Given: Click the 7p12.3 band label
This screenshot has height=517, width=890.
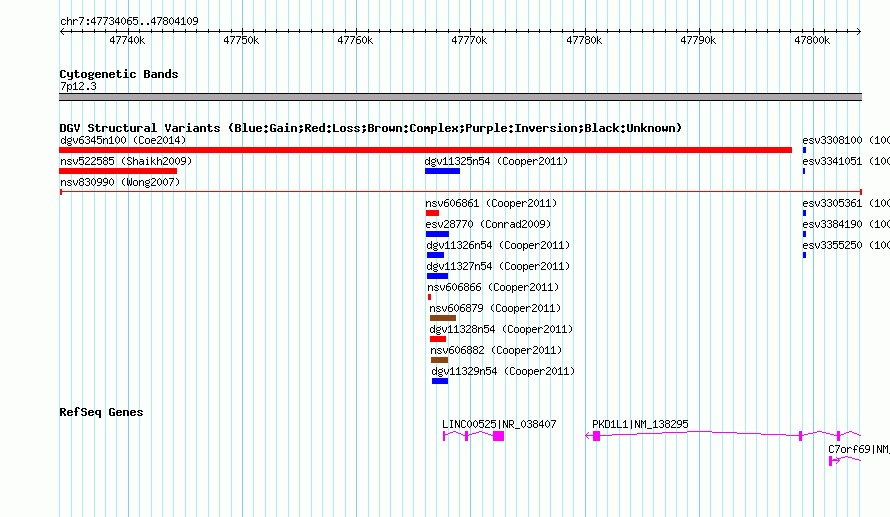Looking at the screenshot, I should 78,86.
